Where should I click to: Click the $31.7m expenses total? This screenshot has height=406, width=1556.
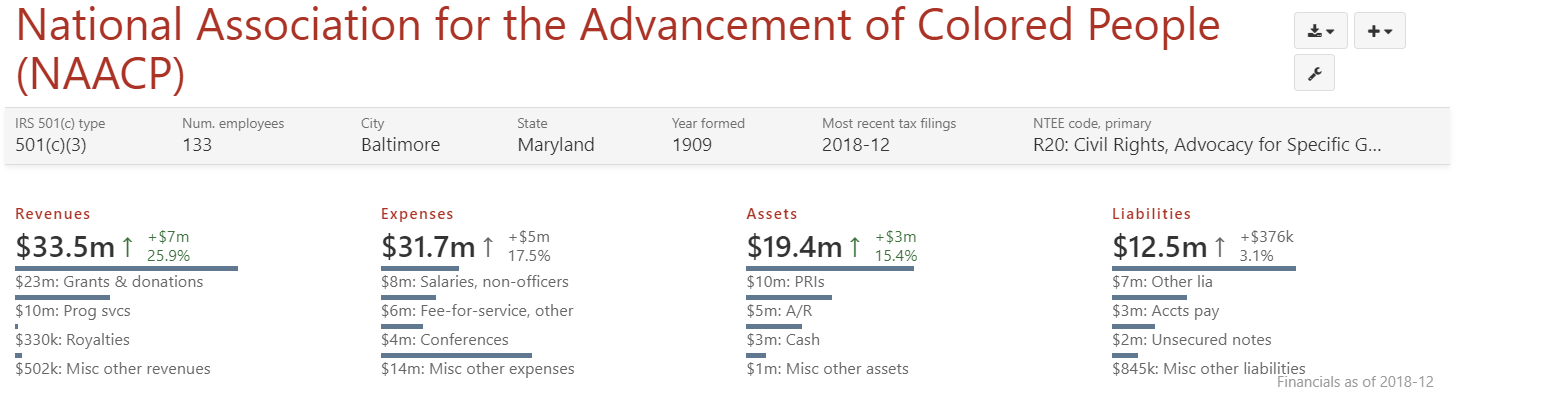pyautogui.click(x=428, y=246)
